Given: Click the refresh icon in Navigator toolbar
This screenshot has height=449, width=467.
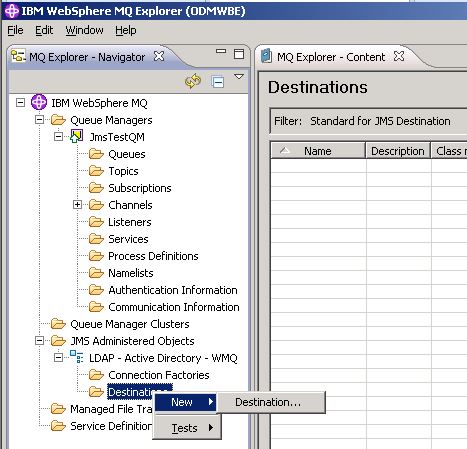Looking at the screenshot, I should 193,81.
